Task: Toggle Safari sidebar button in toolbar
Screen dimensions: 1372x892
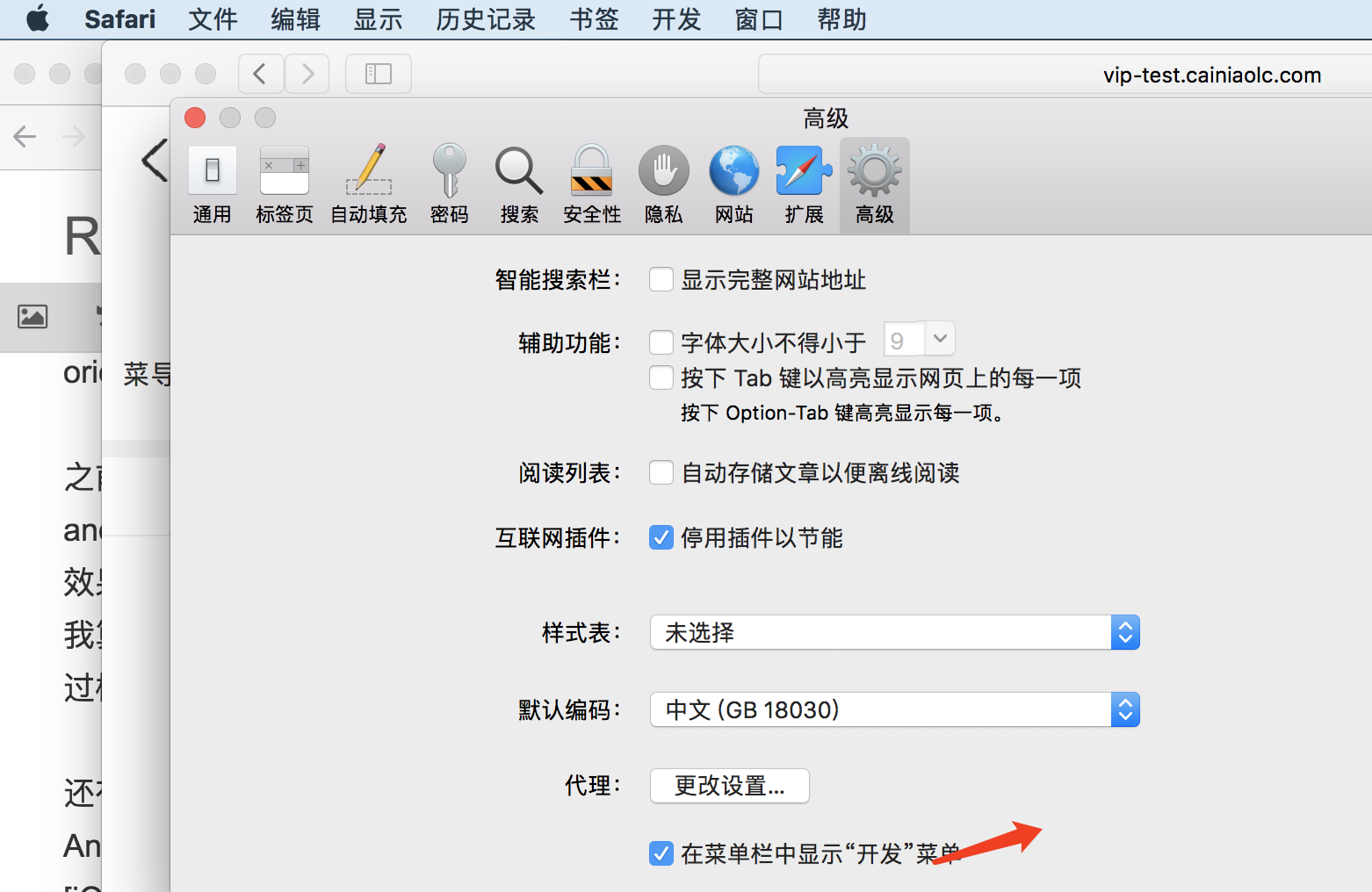Action: (x=379, y=74)
